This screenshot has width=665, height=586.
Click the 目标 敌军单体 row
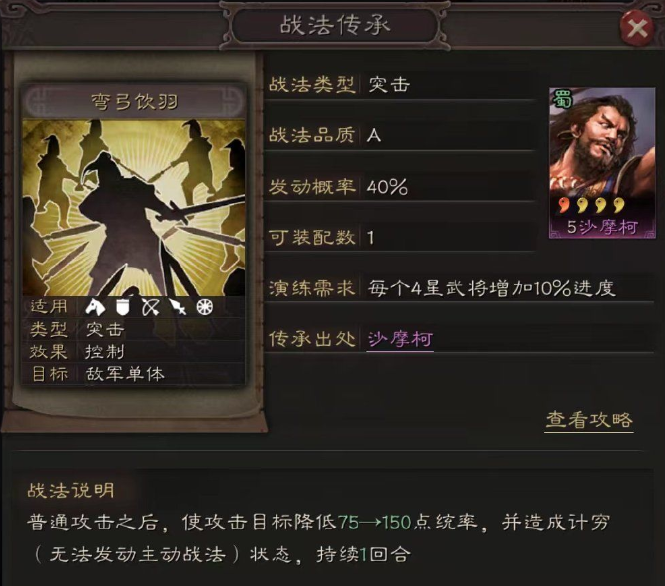coord(134,374)
